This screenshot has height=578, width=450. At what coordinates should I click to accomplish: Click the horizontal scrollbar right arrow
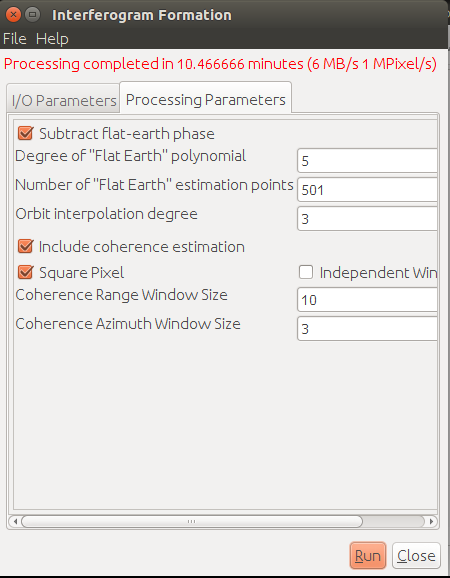431,521
